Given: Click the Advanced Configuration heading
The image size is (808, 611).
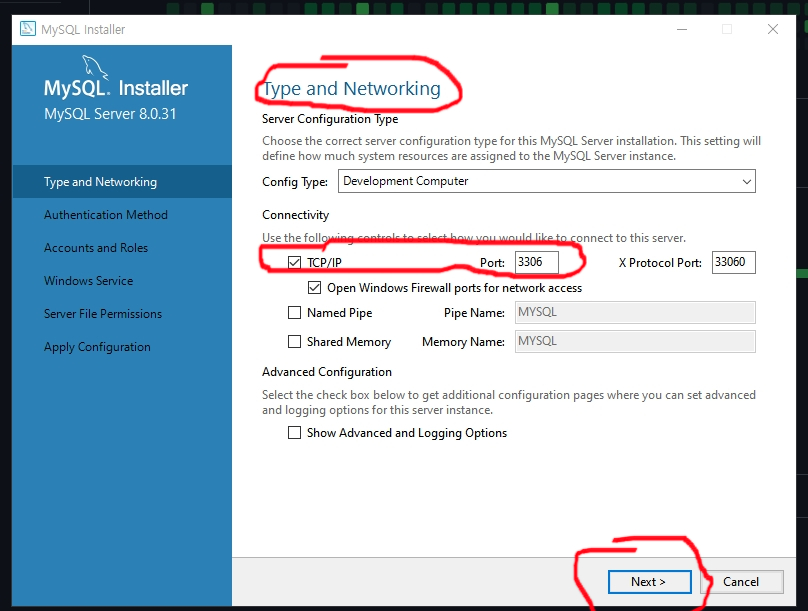Looking at the screenshot, I should click(x=327, y=372).
